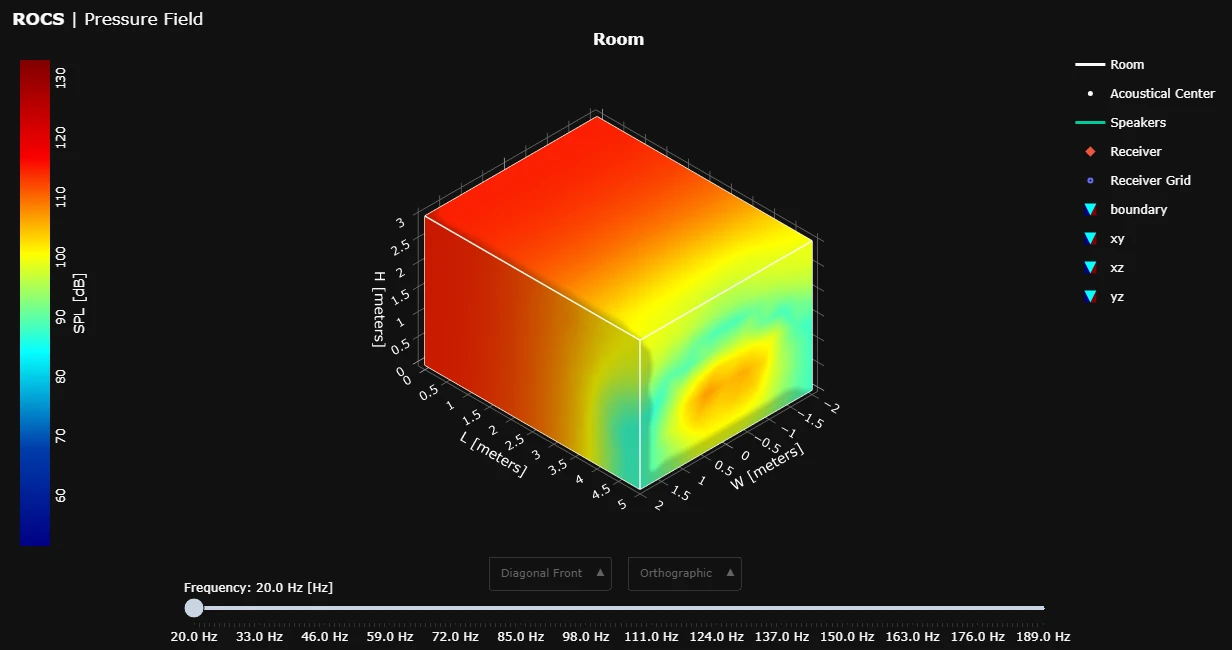1232x650 pixels.
Task: Open the Diagonal Front view dropdown
Action: (x=549, y=574)
